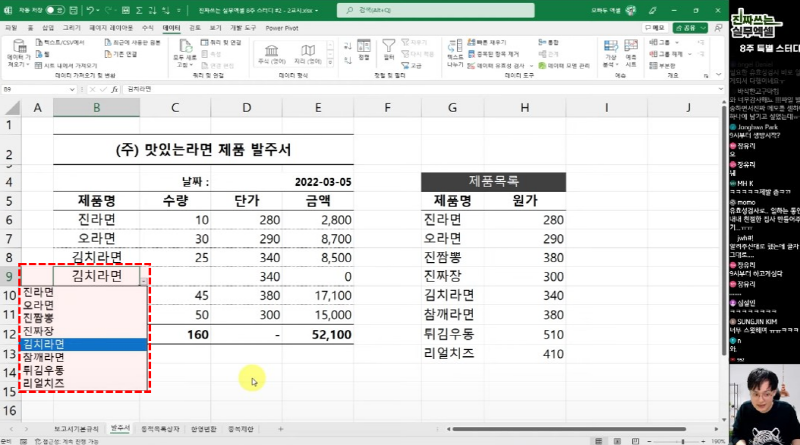Toggle the AutoSave switch in title bar
The height and width of the screenshot is (445, 800).
(x=55, y=10)
